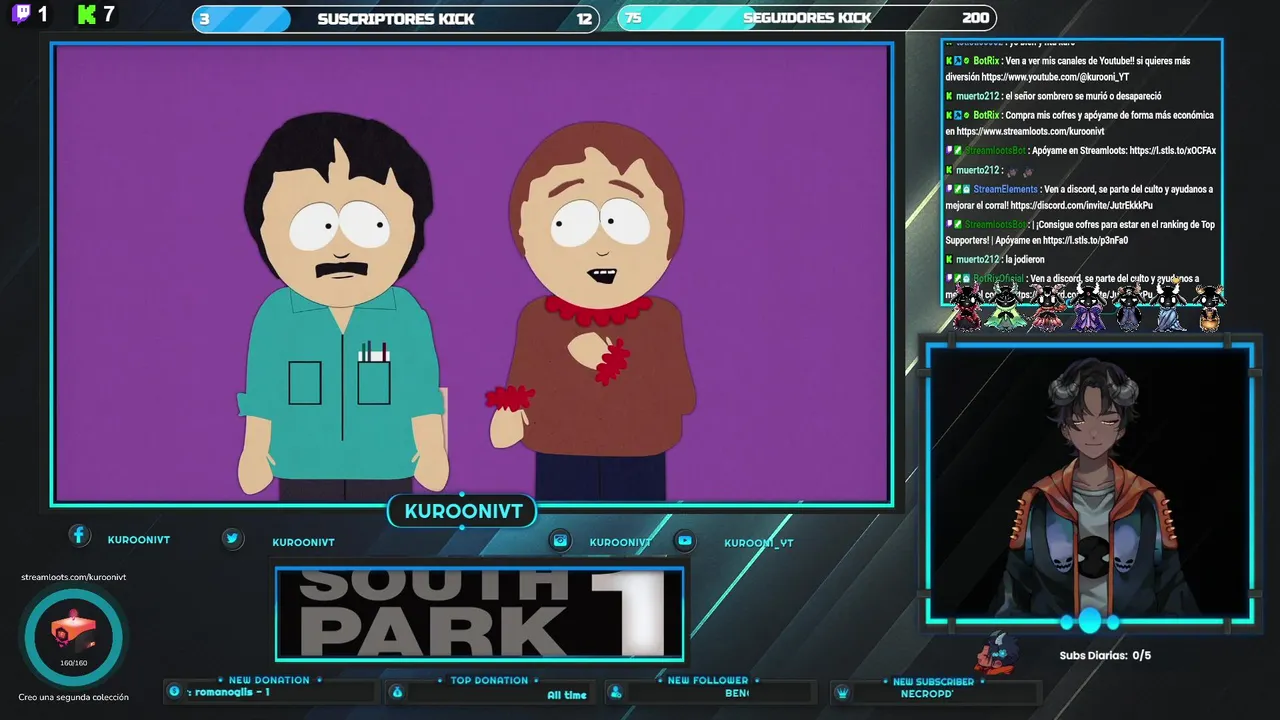Click the KUROONIVT label next to Instagram
Screen dimensions: 1280x720
coord(620,543)
